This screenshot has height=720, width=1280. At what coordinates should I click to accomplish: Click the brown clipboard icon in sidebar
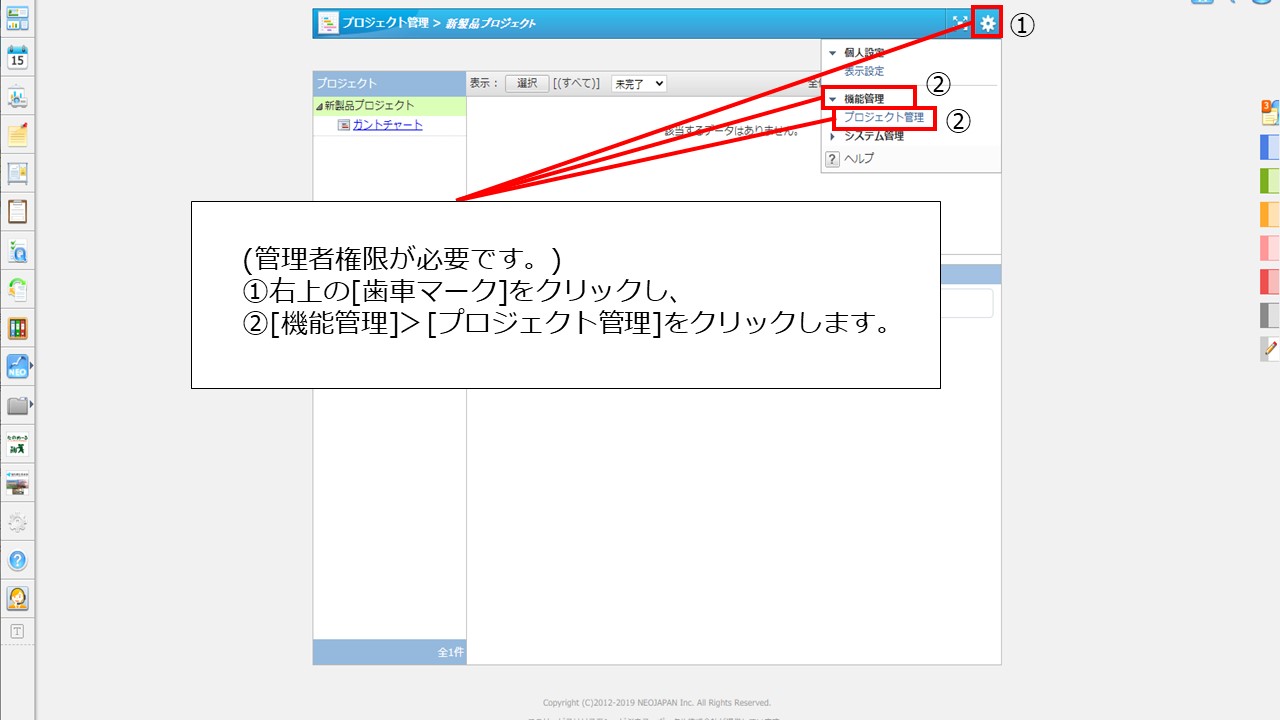[x=17, y=212]
